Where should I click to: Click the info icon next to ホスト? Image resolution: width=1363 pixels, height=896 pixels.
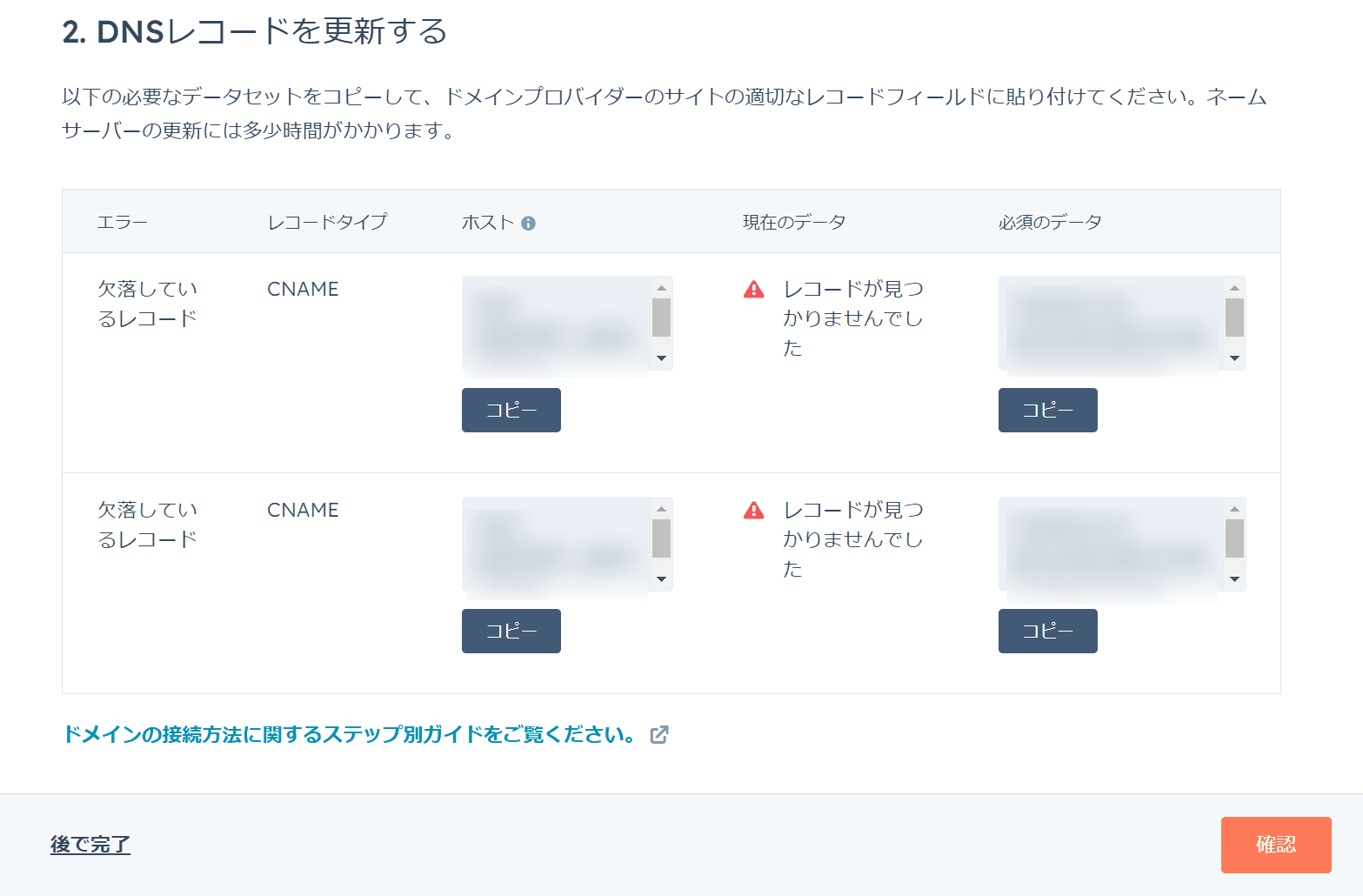coord(528,224)
